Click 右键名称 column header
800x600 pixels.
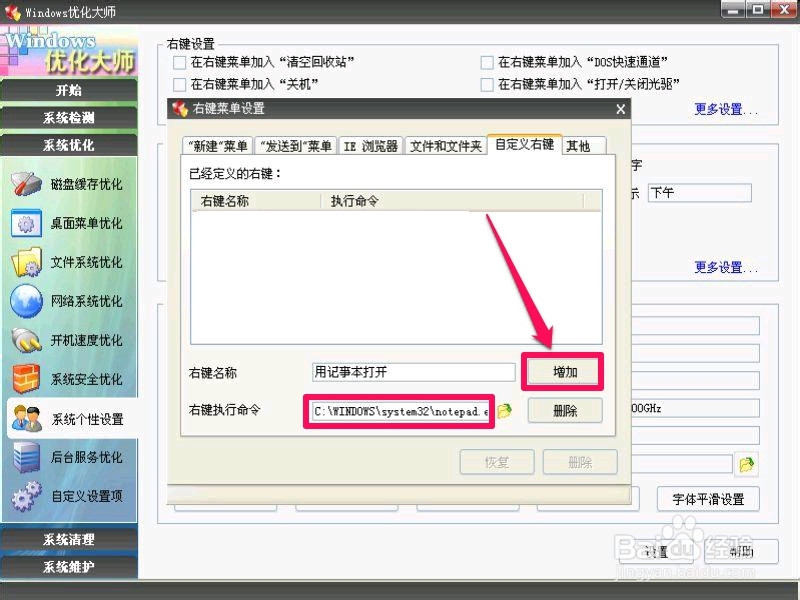coord(256,201)
